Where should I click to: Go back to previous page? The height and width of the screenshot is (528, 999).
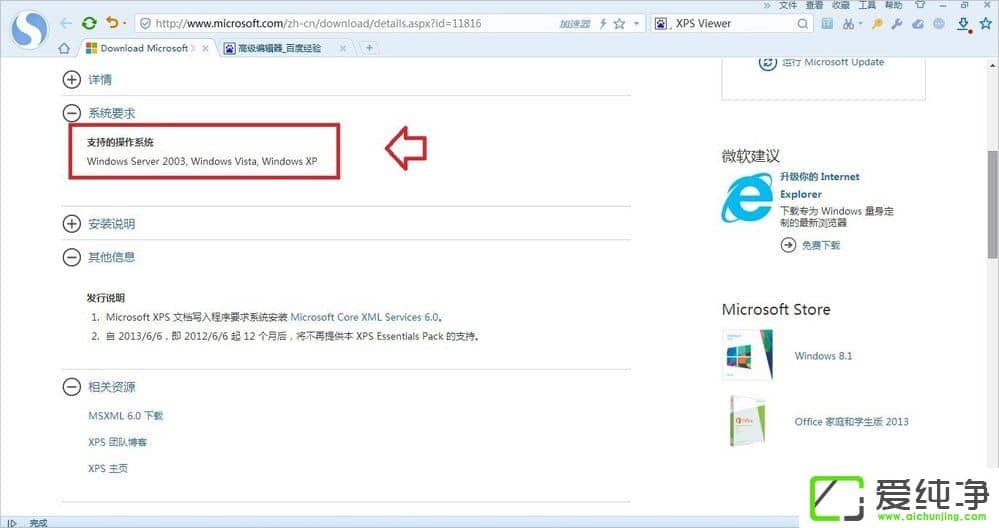pyautogui.click(x=66, y=24)
